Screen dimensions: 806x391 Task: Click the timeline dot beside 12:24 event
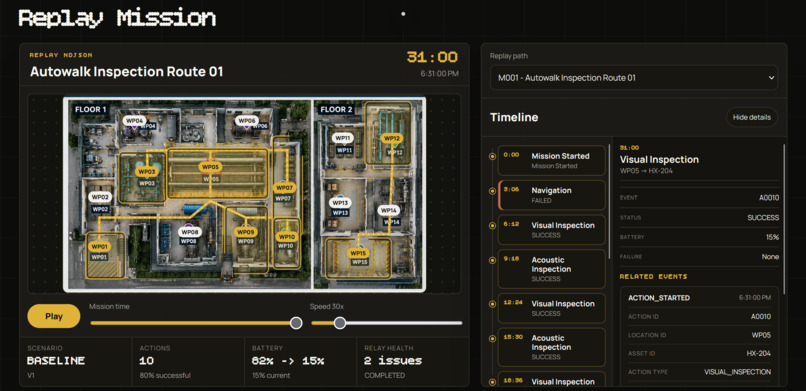(492, 304)
